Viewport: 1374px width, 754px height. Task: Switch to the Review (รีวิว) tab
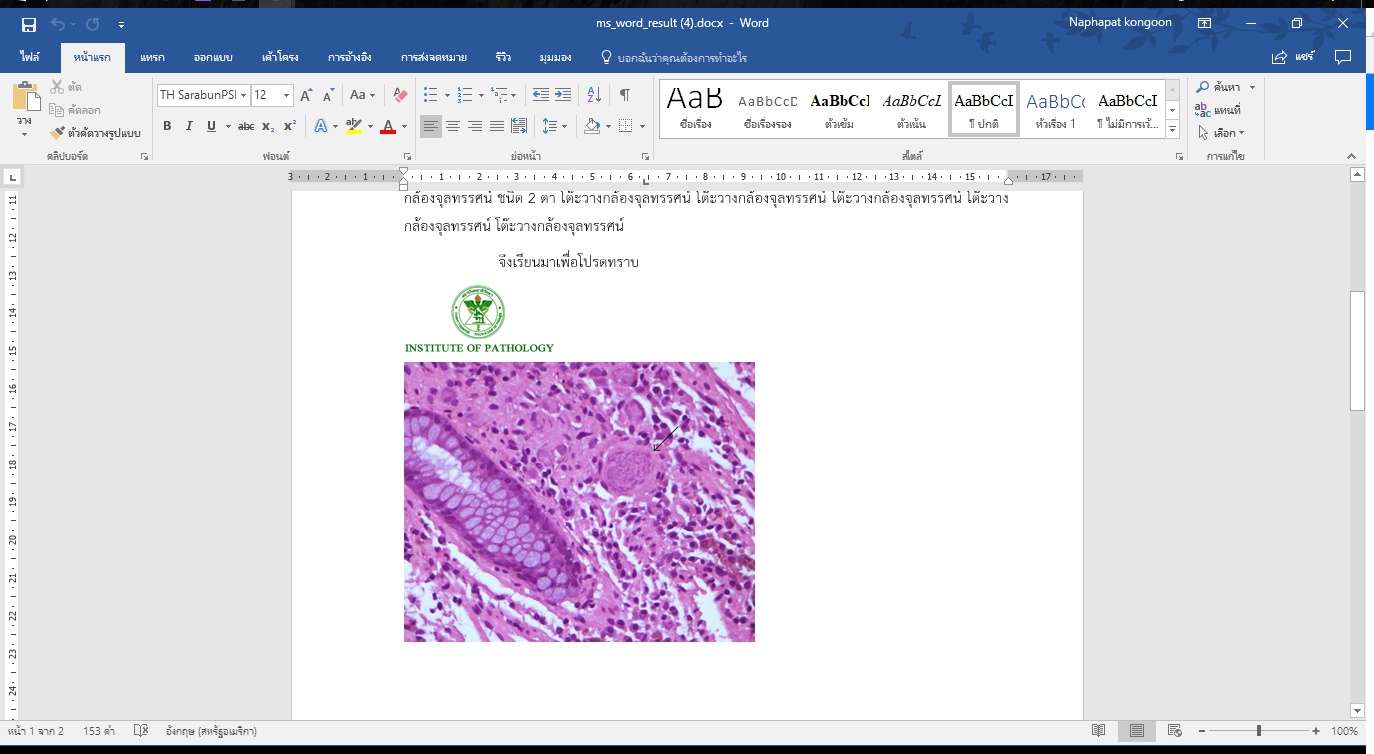point(503,58)
